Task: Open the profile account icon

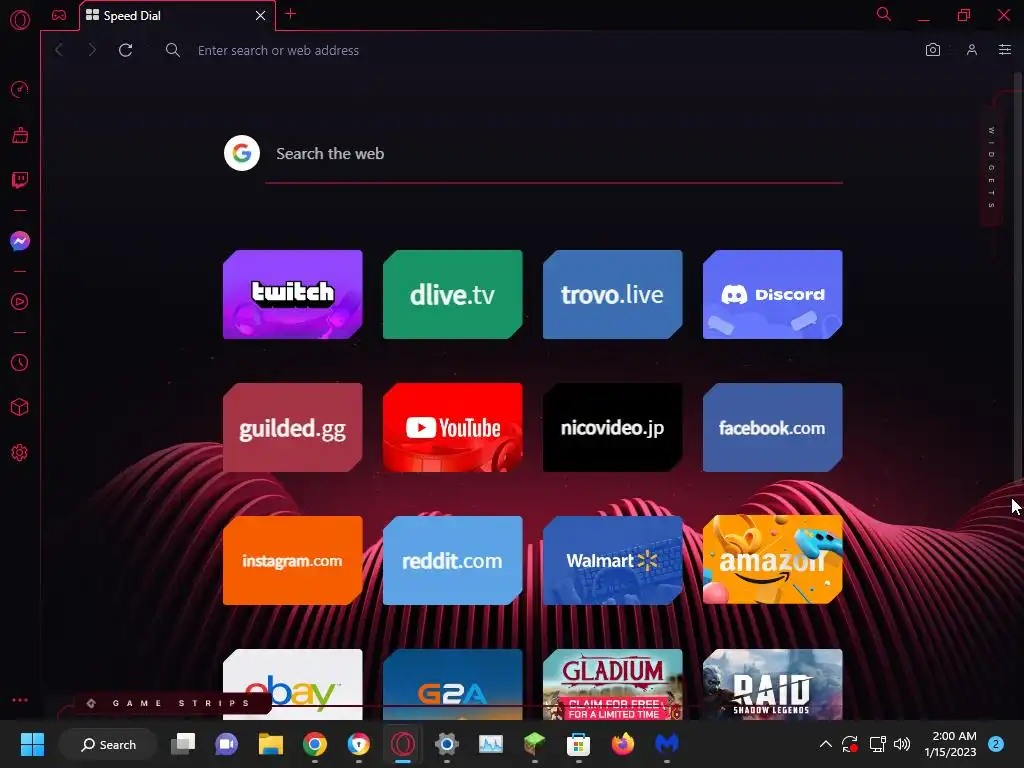Action: pyautogui.click(x=972, y=50)
